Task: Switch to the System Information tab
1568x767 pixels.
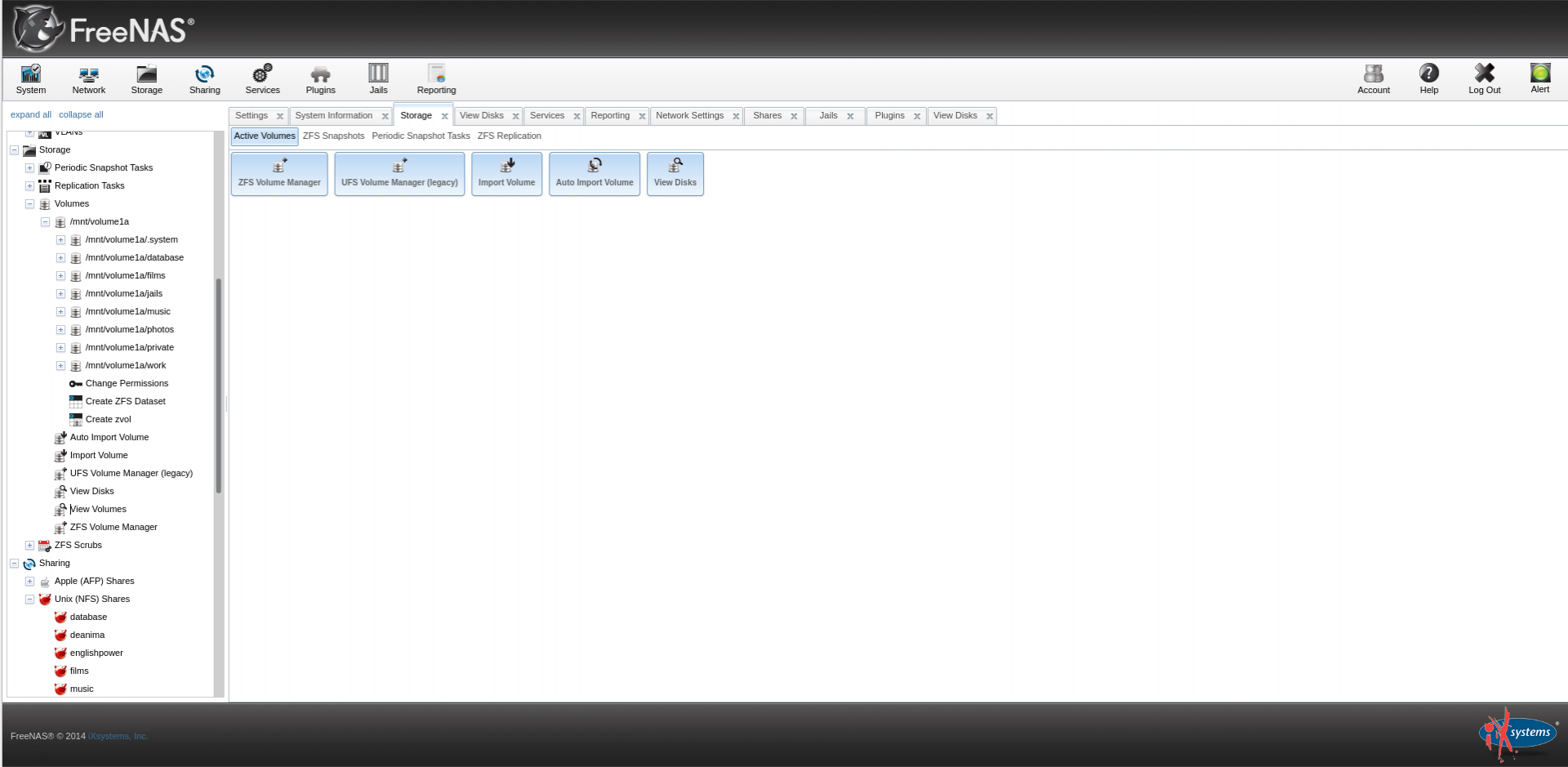Action: point(333,115)
